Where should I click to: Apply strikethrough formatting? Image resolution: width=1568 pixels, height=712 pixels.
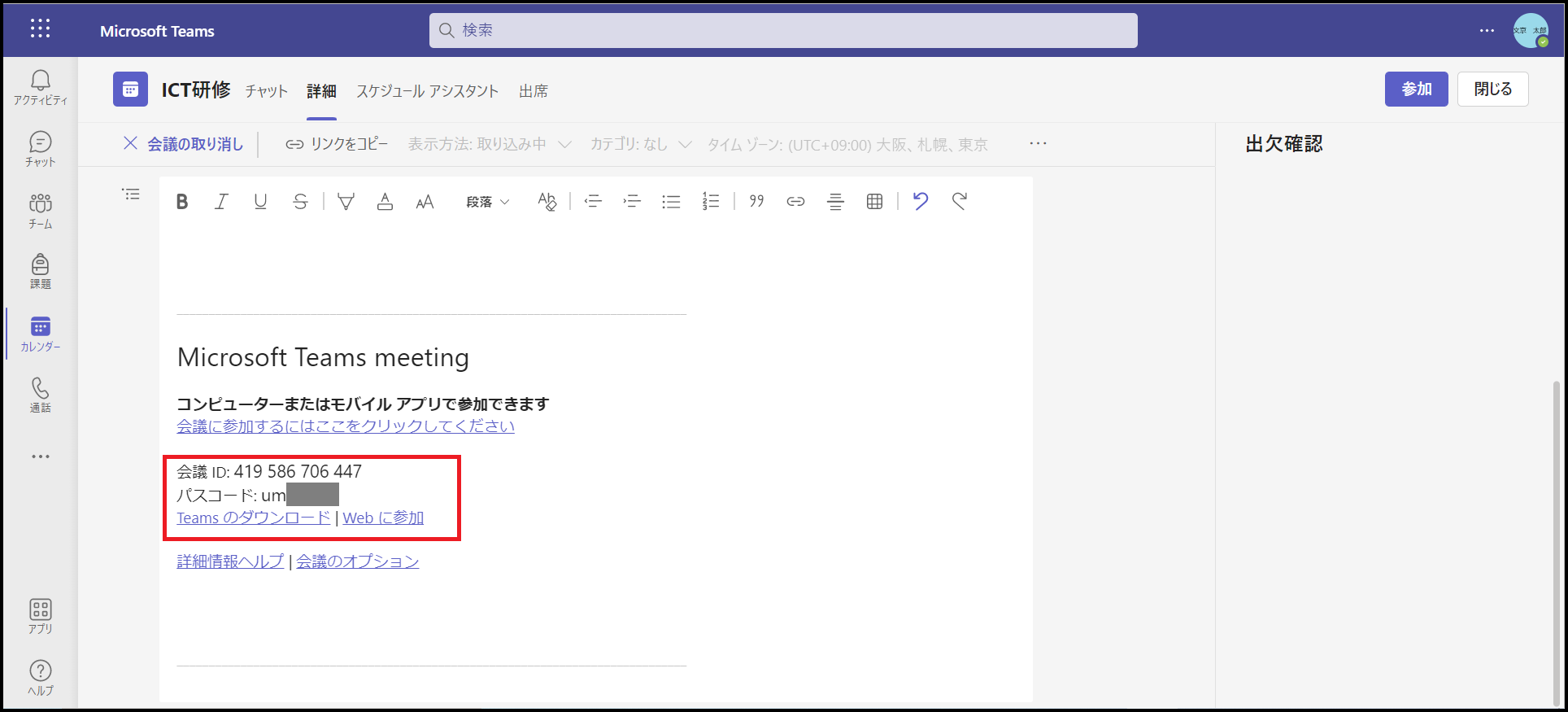[300, 202]
